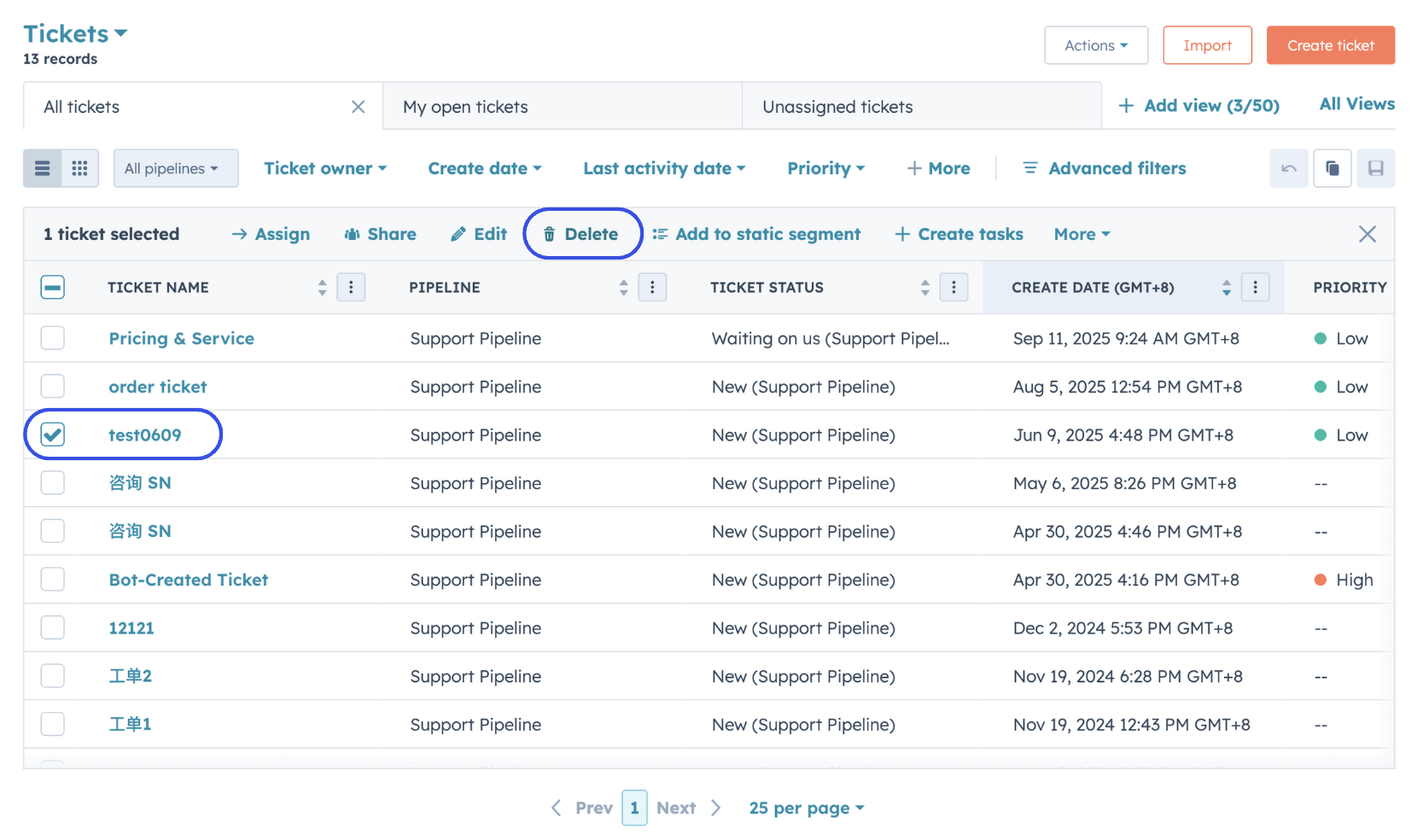This screenshot has width=1417, height=840.
Task: Click the clone view icon
Action: tap(1332, 168)
